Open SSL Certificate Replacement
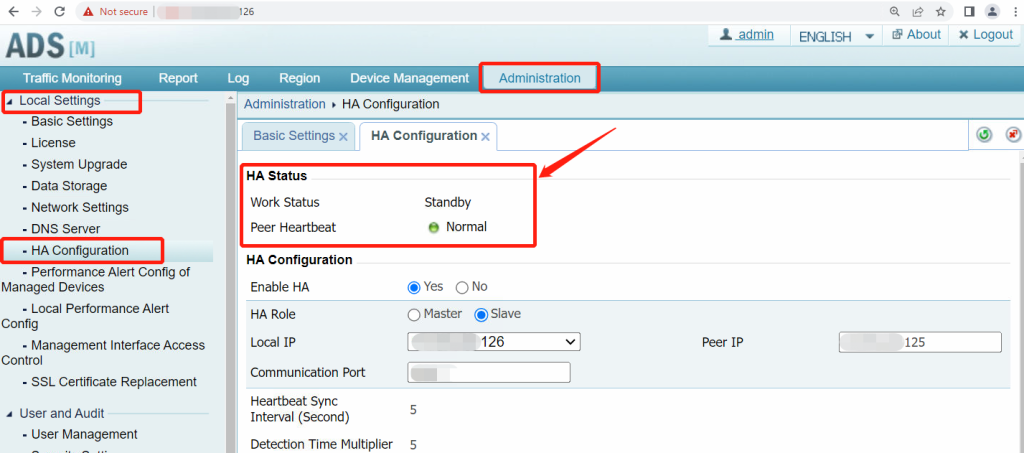Screen dimensions: 1024x453 [x=114, y=382]
